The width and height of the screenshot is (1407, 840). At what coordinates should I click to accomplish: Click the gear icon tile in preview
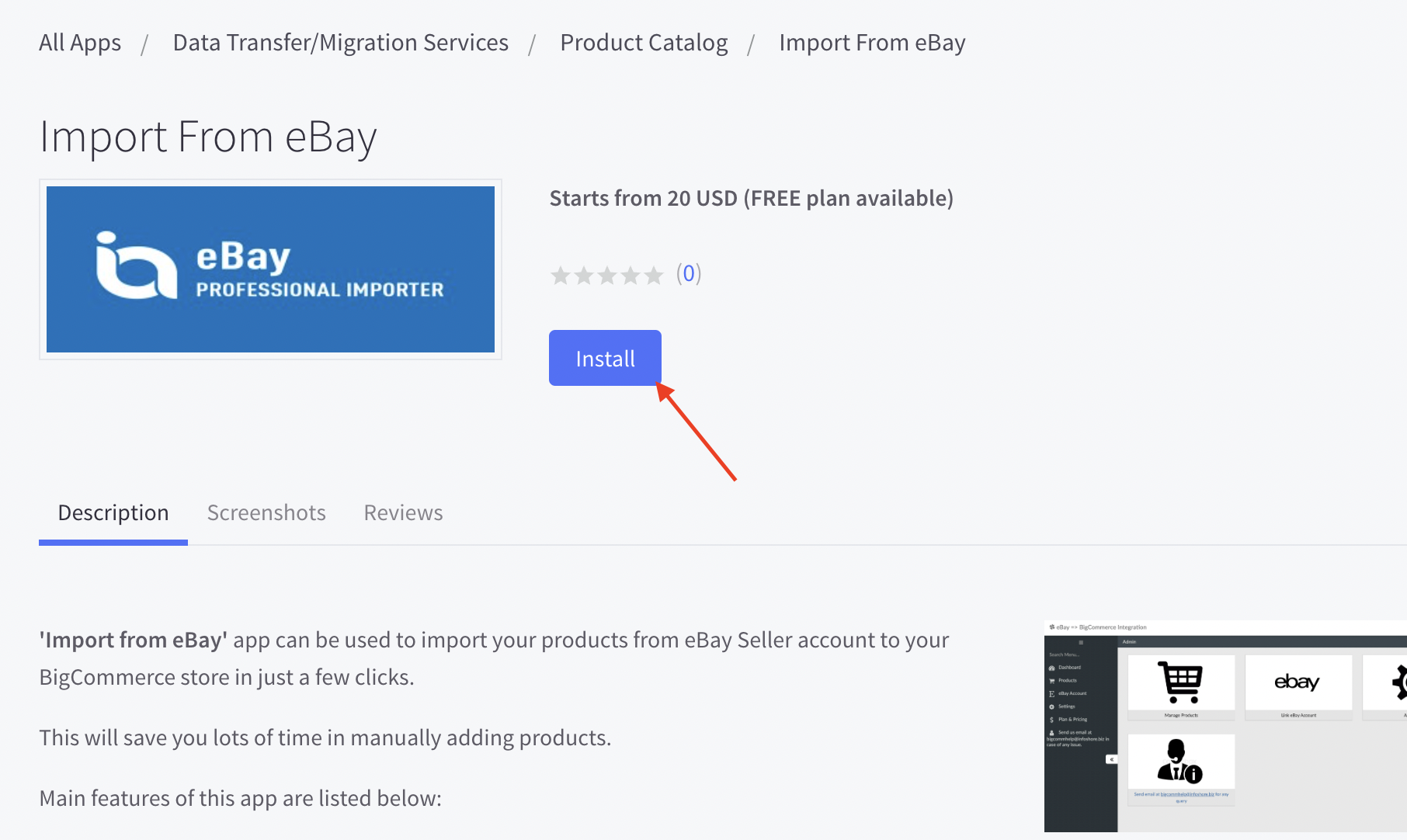pyautogui.click(x=1396, y=683)
